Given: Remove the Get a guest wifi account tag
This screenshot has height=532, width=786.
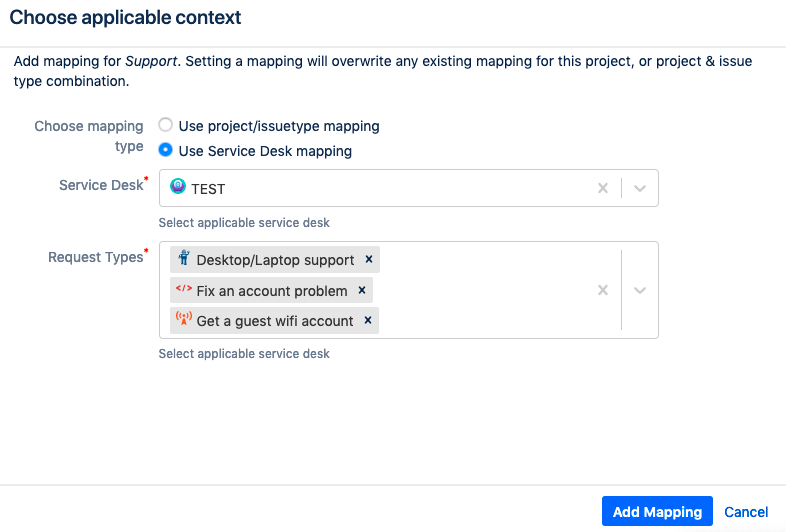Looking at the screenshot, I should point(368,320).
